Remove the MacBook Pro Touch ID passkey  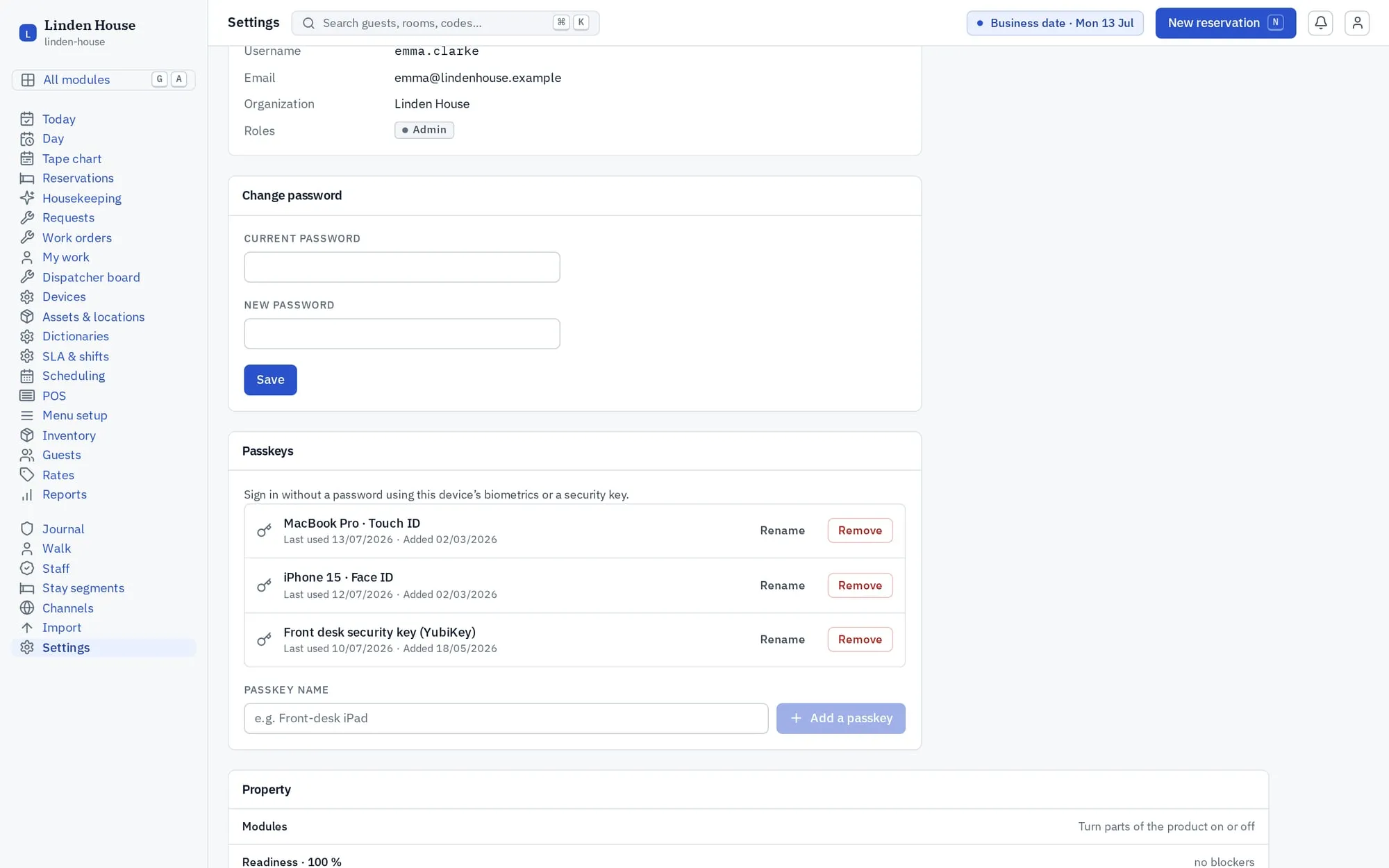pyautogui.click(x=860, y=531)
